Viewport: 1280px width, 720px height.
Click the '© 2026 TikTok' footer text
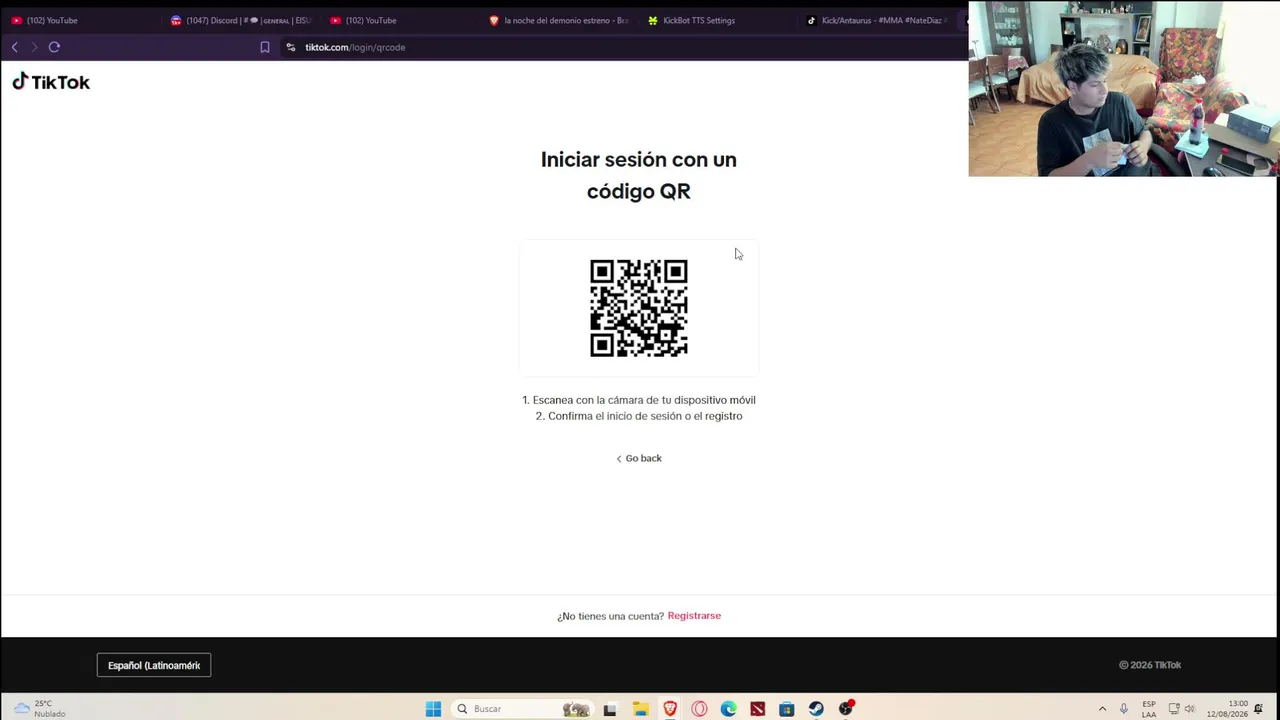[1150, 665]
